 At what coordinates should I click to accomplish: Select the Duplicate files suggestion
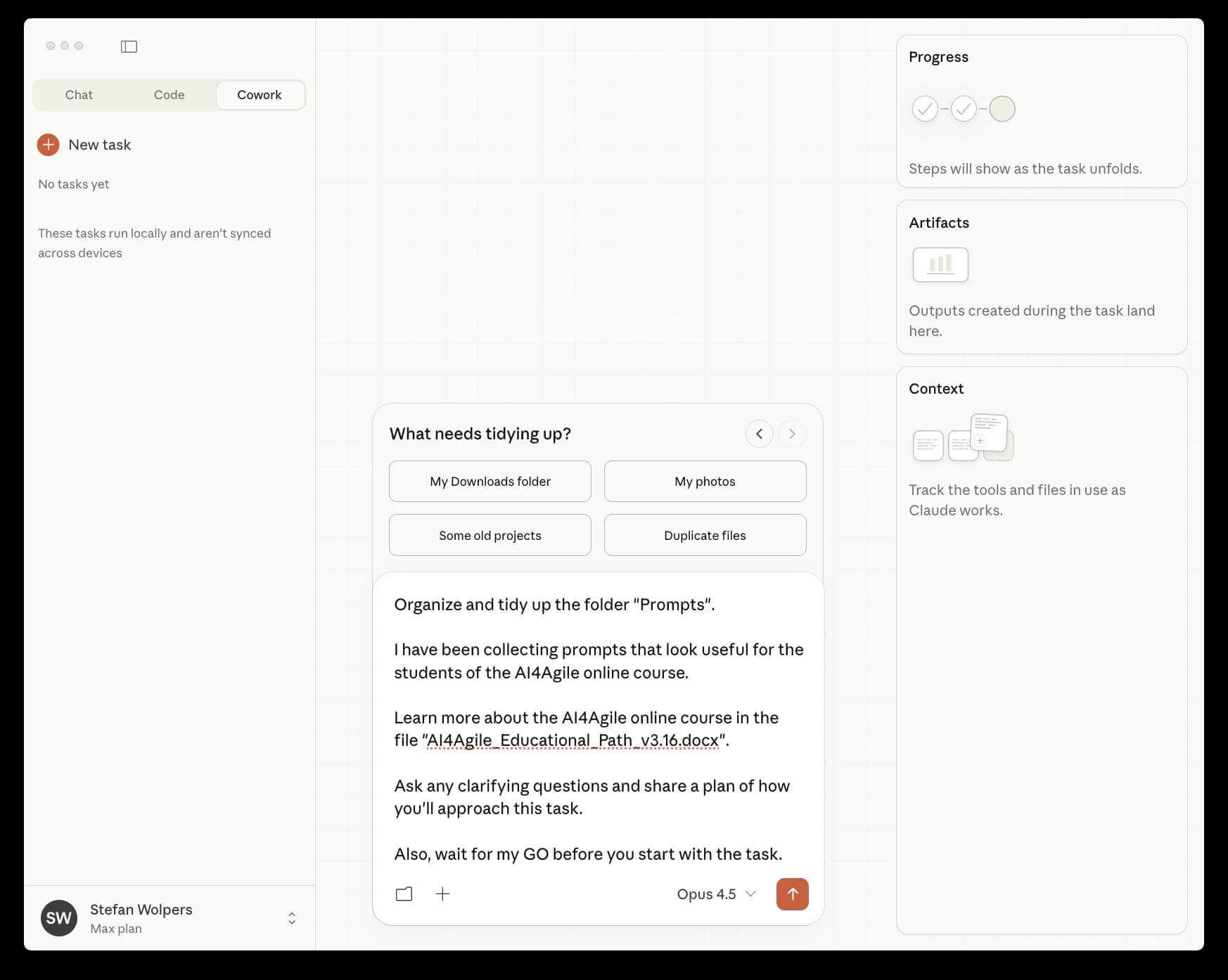tap(705, 535)
